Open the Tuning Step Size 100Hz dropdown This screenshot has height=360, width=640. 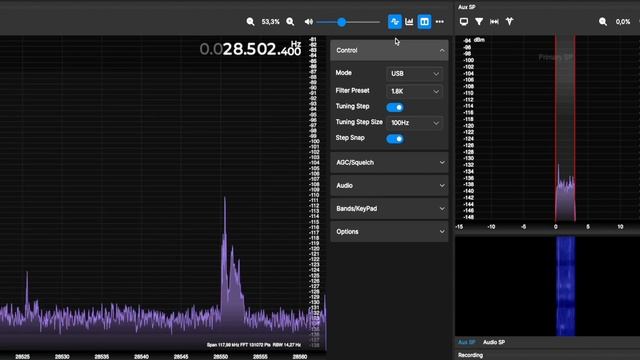click(414, 123)
